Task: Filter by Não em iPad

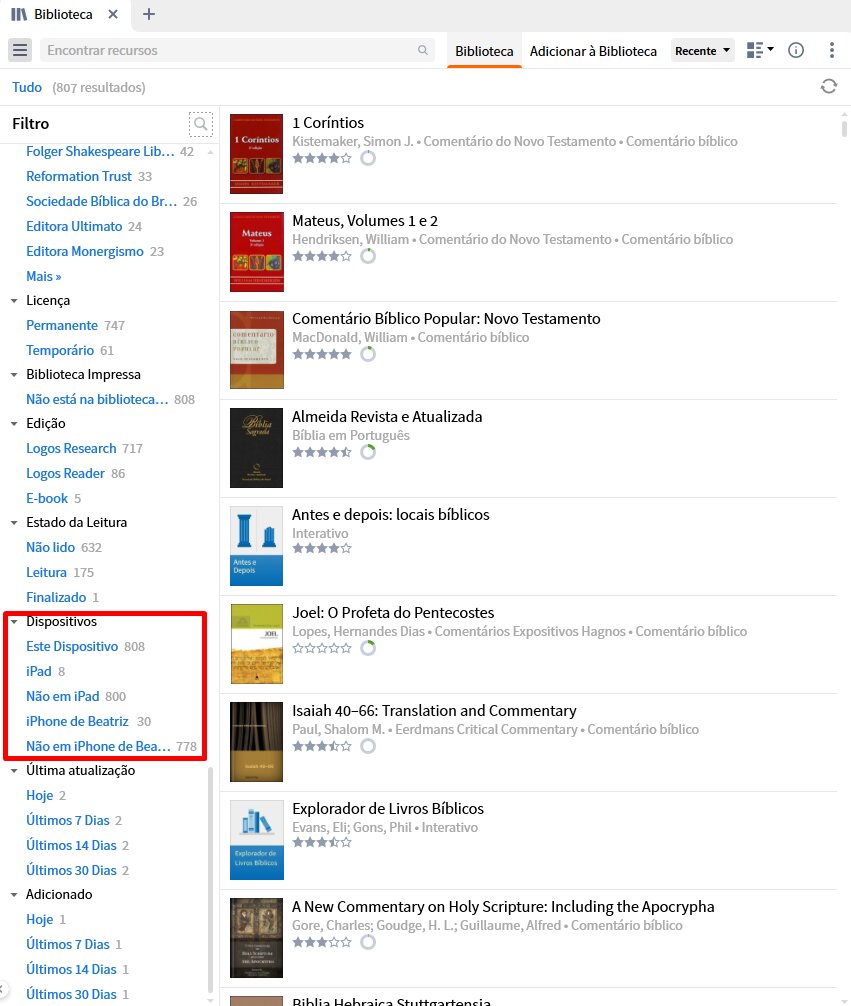Action: [x=62, y=696]
